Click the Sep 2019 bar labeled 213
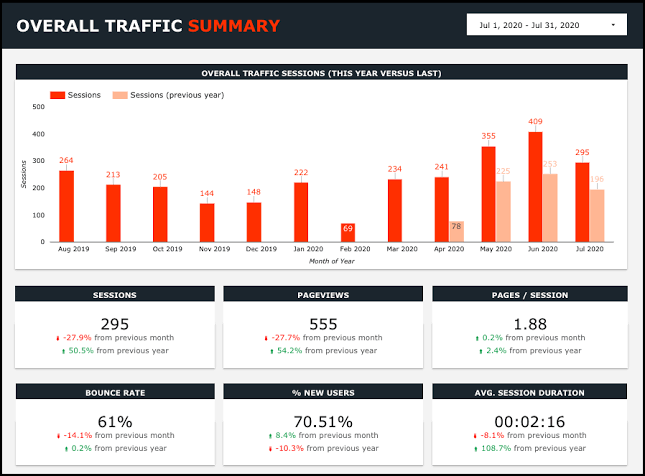This screenshot has height=476, width=645. (x=113, y=213)
